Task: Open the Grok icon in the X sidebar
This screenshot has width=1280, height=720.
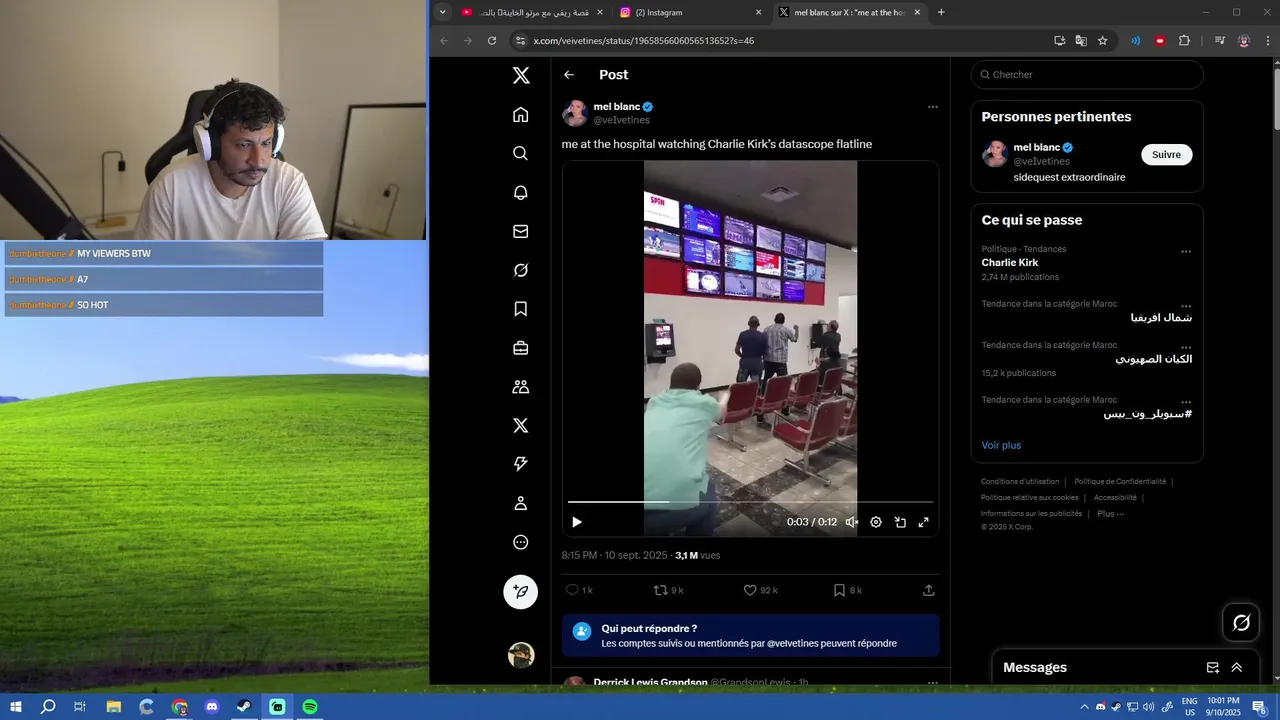Action: [520, 270]
